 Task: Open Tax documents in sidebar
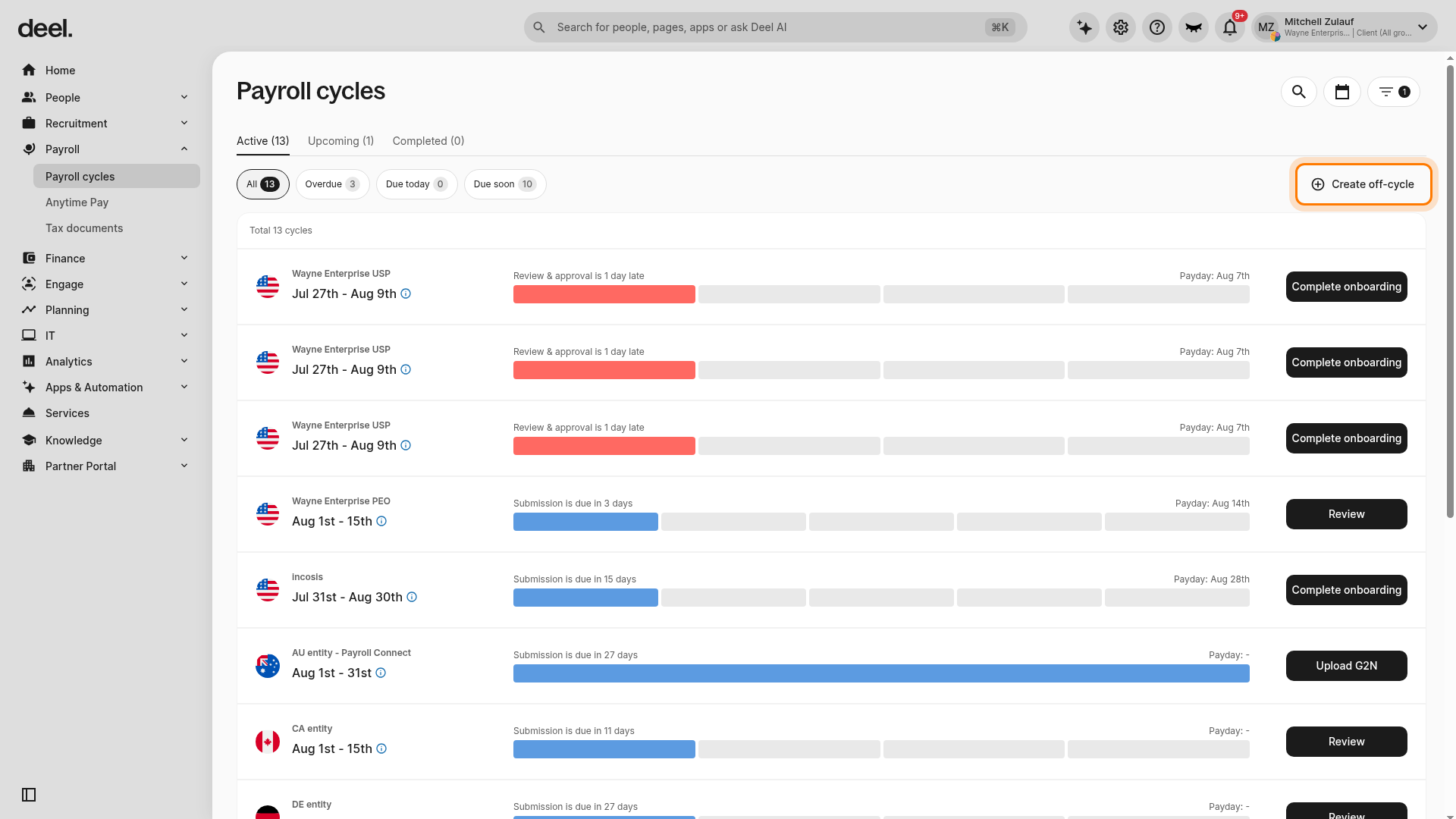click(x=84, y=228)
